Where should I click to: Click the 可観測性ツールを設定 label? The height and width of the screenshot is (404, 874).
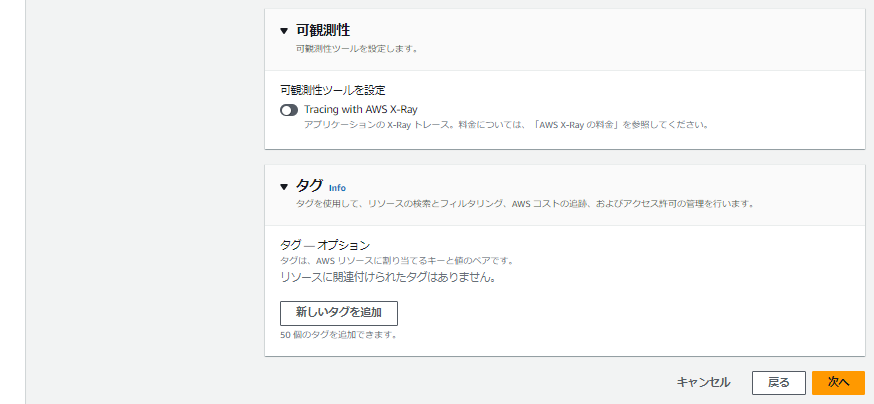(333, 89)
